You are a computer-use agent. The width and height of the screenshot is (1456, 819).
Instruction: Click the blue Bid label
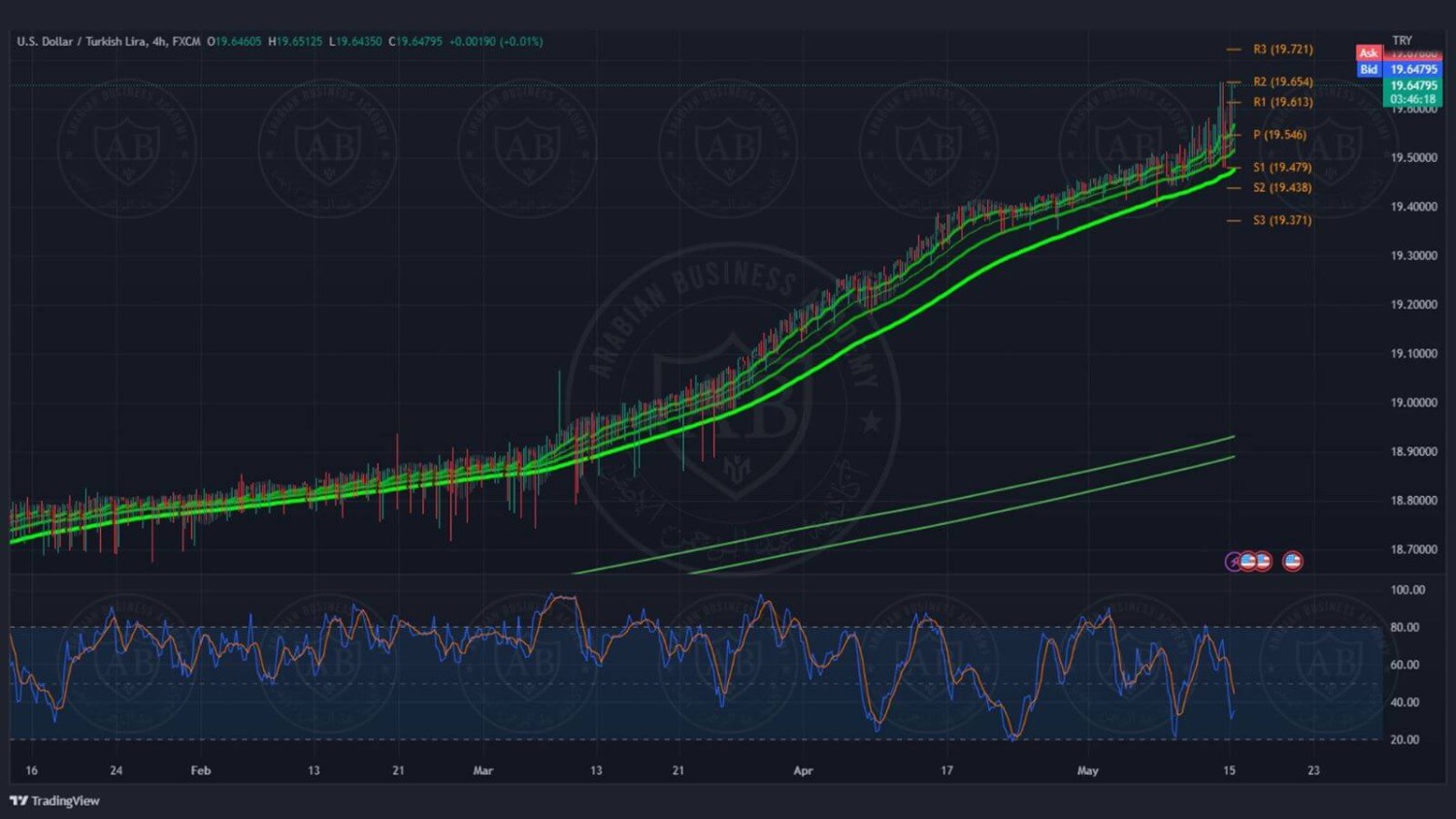[1369, 69]
